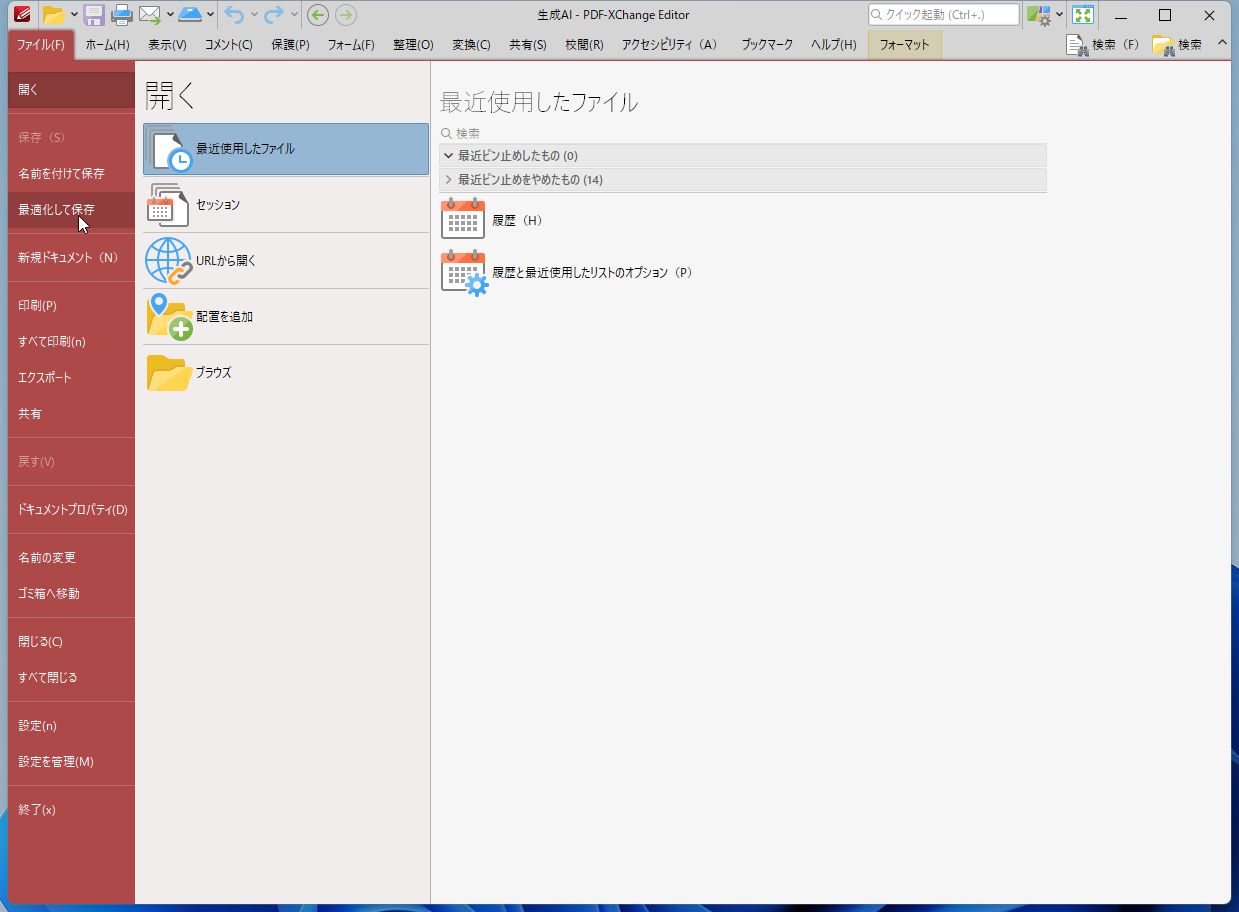Choose 最適化して保存 in sidebar
1239x912 pixels.
tap(71, 210)
